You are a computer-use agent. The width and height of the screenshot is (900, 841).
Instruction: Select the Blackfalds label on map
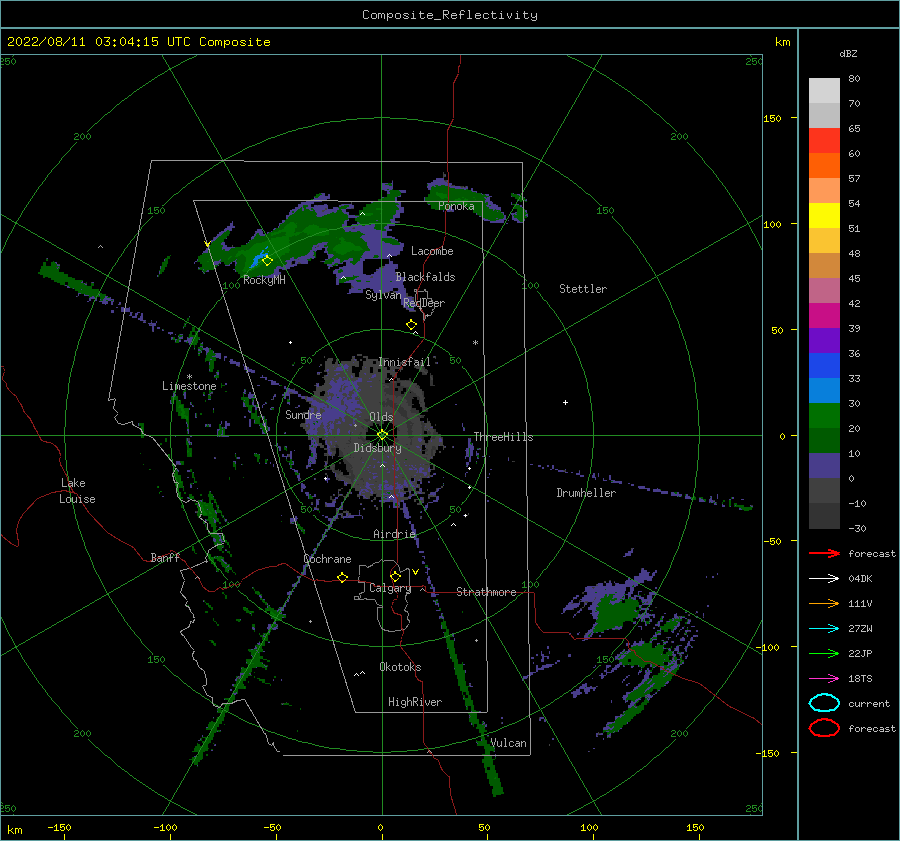(425, 277)
